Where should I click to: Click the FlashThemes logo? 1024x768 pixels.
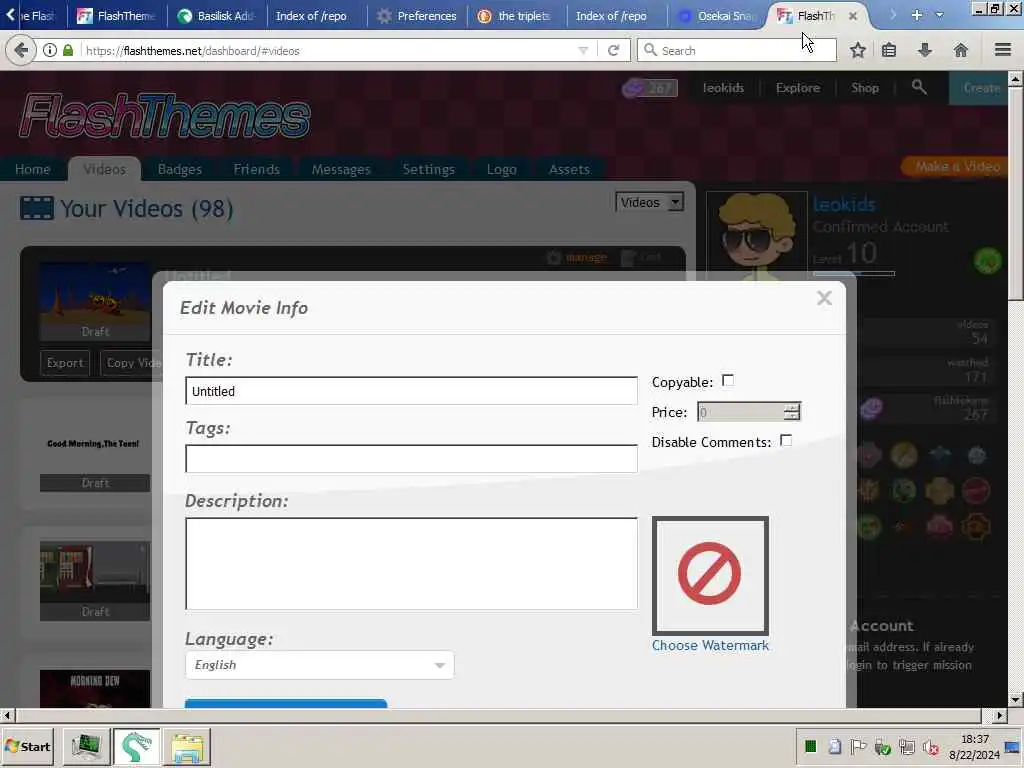click(165, 116)
